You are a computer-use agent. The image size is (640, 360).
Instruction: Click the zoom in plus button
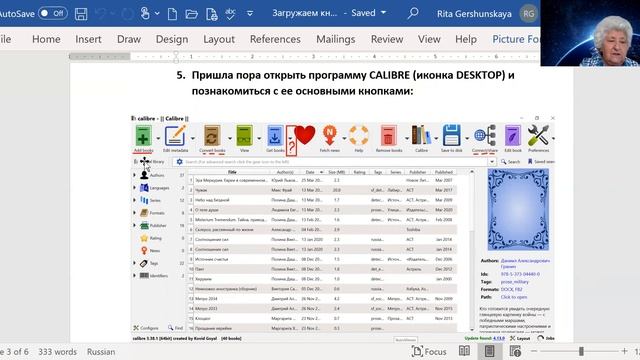[x=624, y=351]
